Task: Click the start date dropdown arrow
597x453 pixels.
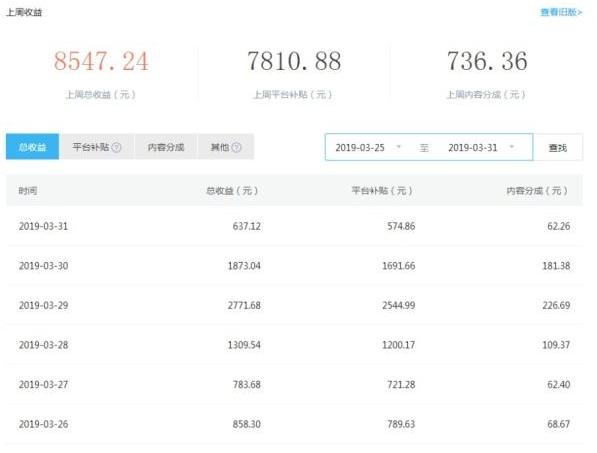Action: point(399,147)
